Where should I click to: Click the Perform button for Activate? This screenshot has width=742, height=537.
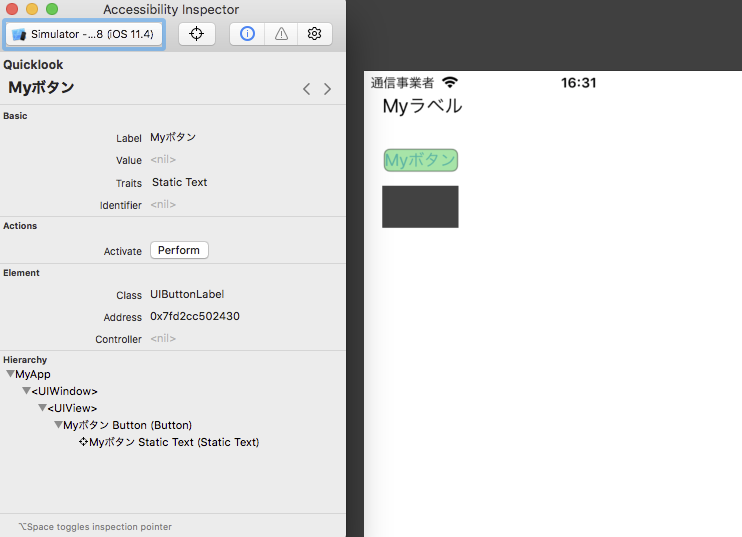[x=179, y=250]
